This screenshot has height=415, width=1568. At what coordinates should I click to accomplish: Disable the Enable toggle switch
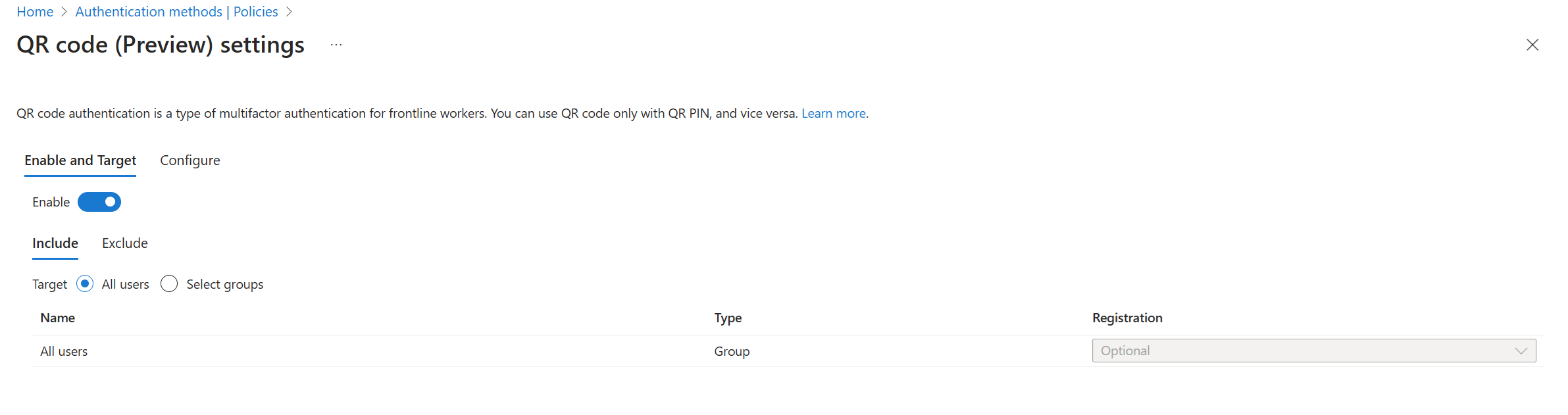[x=99, y=202]
